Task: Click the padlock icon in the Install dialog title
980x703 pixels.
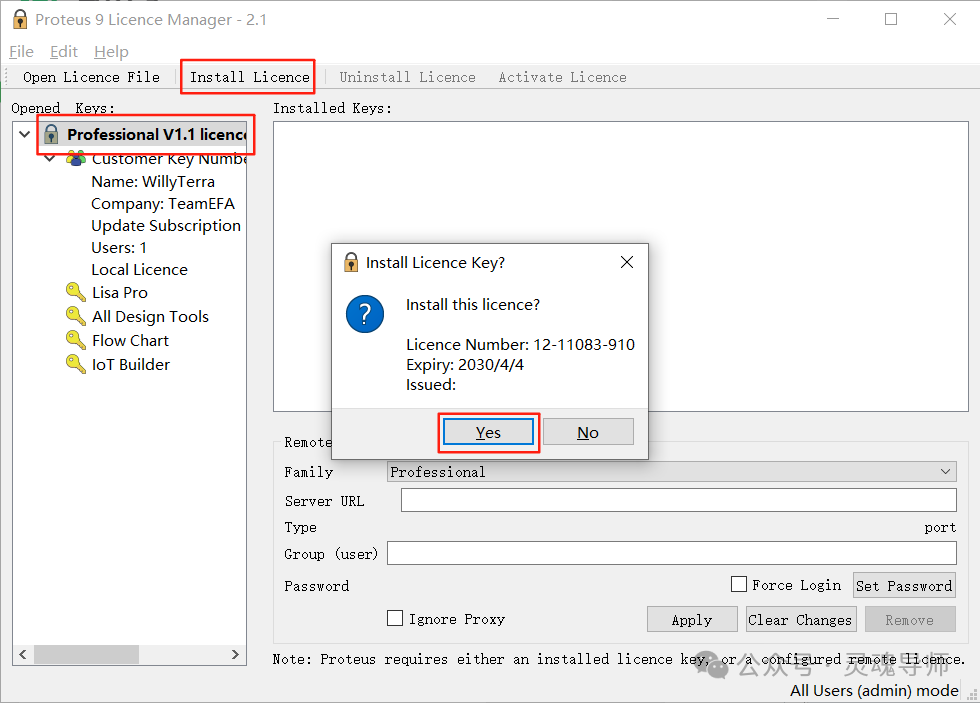Action: tap(351, 262)
